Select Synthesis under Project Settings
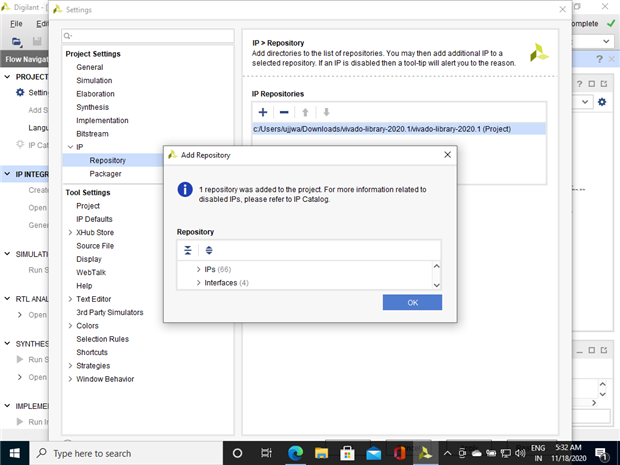Viewport: 620px width, 465px height. [x=93, y=107]
